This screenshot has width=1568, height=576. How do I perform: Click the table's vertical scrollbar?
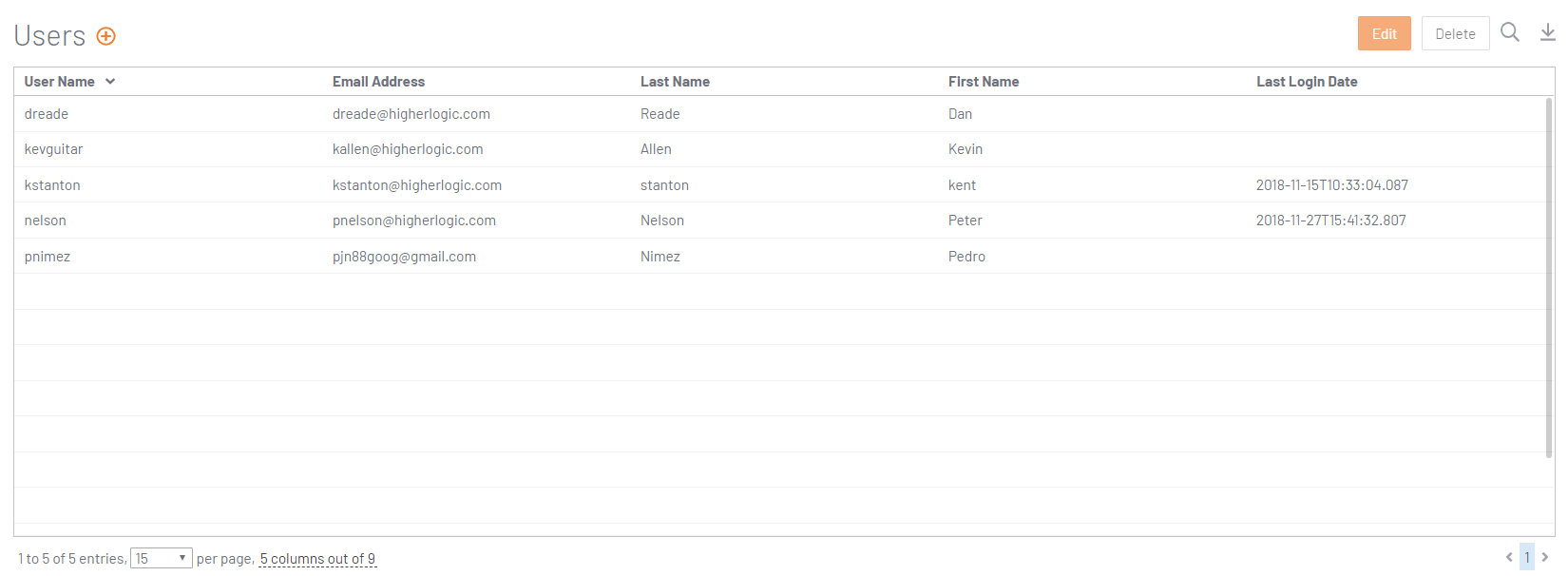coord(1550,276)
